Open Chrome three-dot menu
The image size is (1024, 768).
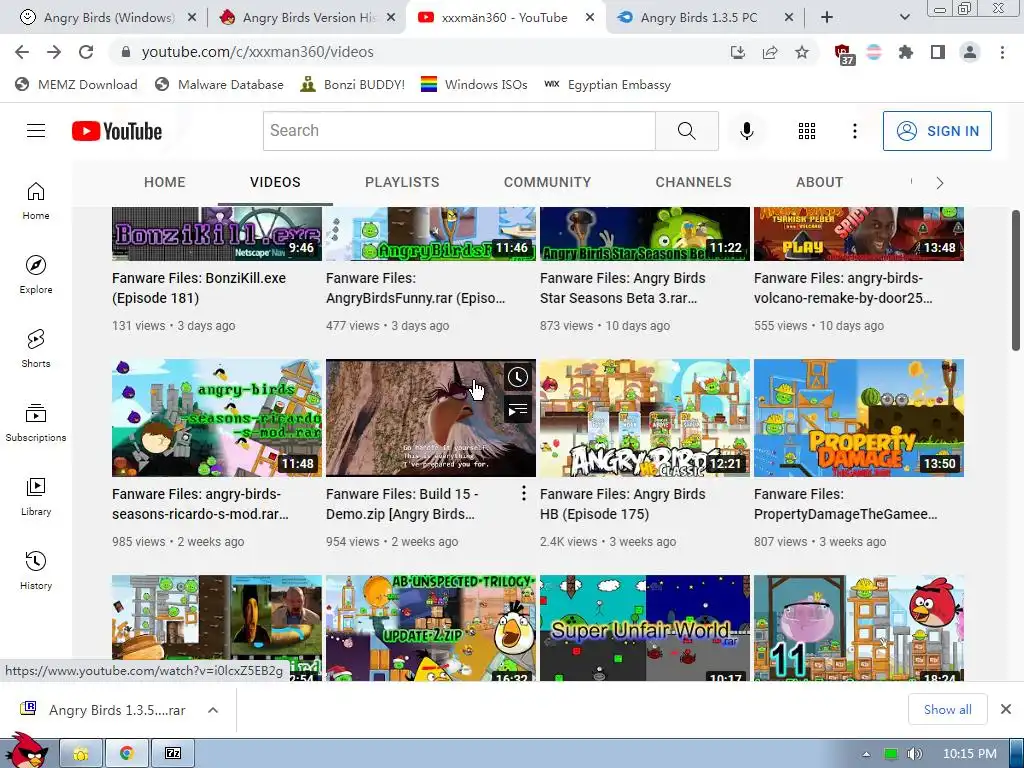(1002, 52)
